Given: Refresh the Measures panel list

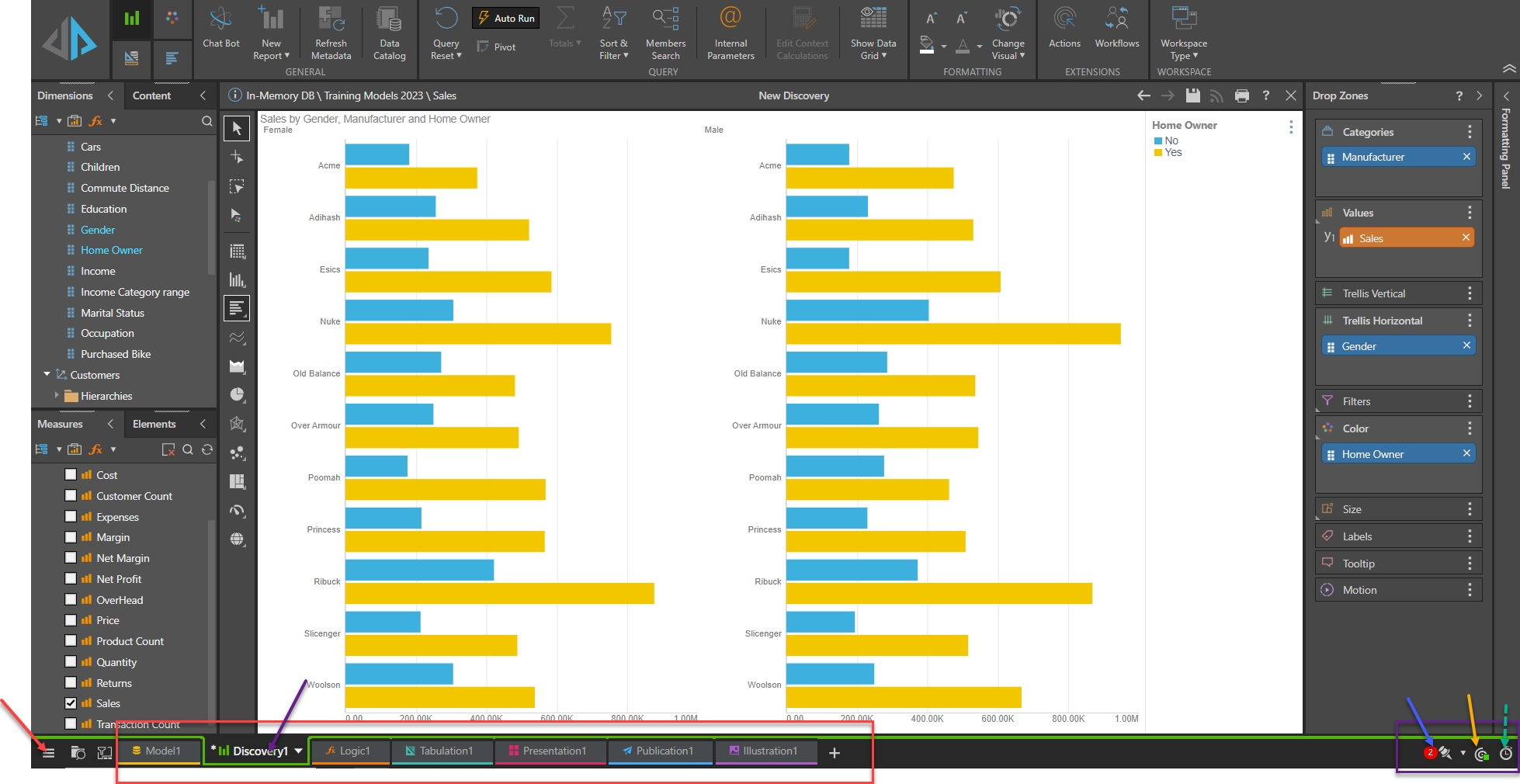Looking at the screenshot, I should (x=206, y=449).
